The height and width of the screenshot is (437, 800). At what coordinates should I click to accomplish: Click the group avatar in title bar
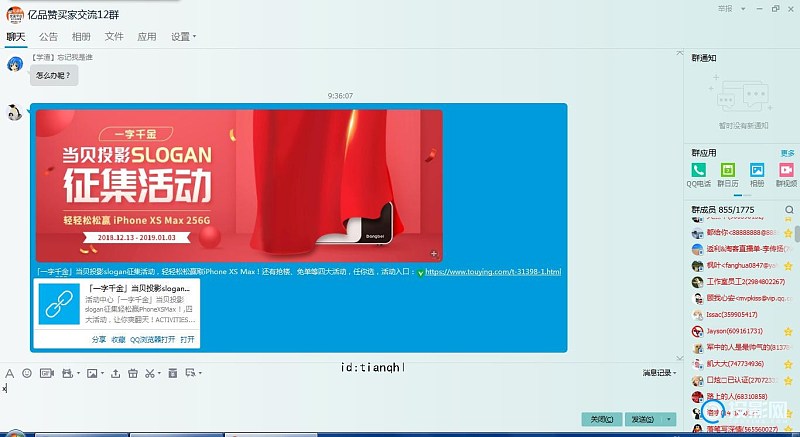pos(15,14)
